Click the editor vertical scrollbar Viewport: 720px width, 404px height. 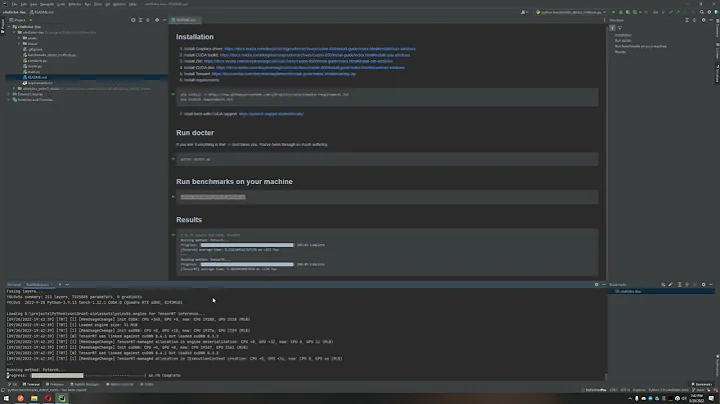(x=605, y=152)
